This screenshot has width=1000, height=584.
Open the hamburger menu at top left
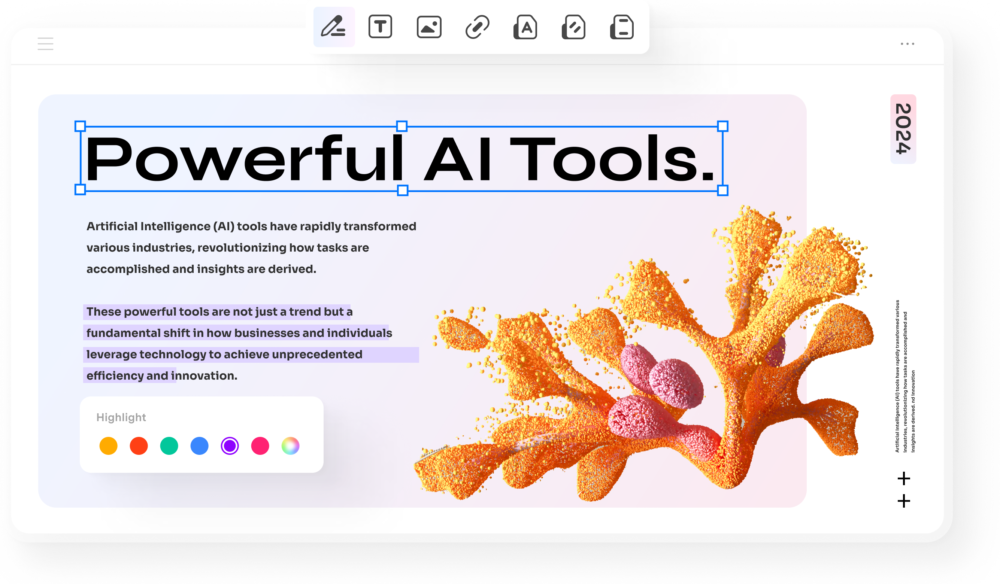pyautogui.click(x=46, y=44)
